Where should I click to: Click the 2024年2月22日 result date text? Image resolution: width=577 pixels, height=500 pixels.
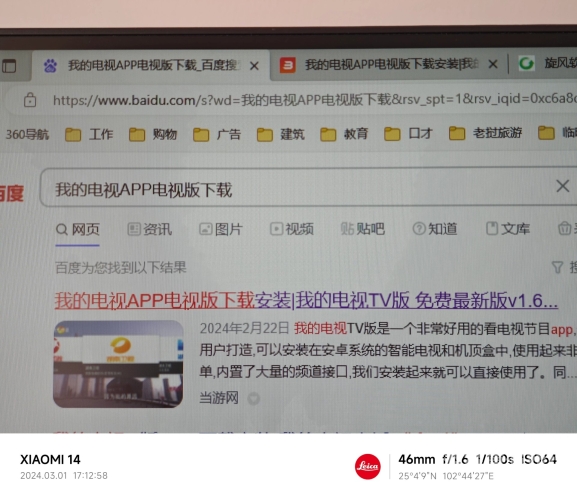244,328
